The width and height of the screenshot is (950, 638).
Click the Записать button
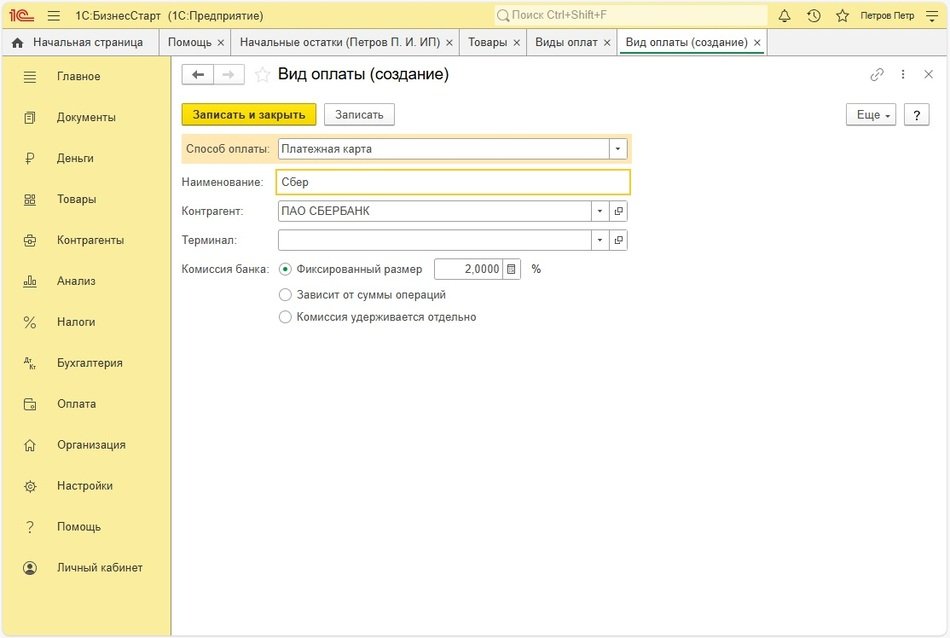(x=359, y=115)
